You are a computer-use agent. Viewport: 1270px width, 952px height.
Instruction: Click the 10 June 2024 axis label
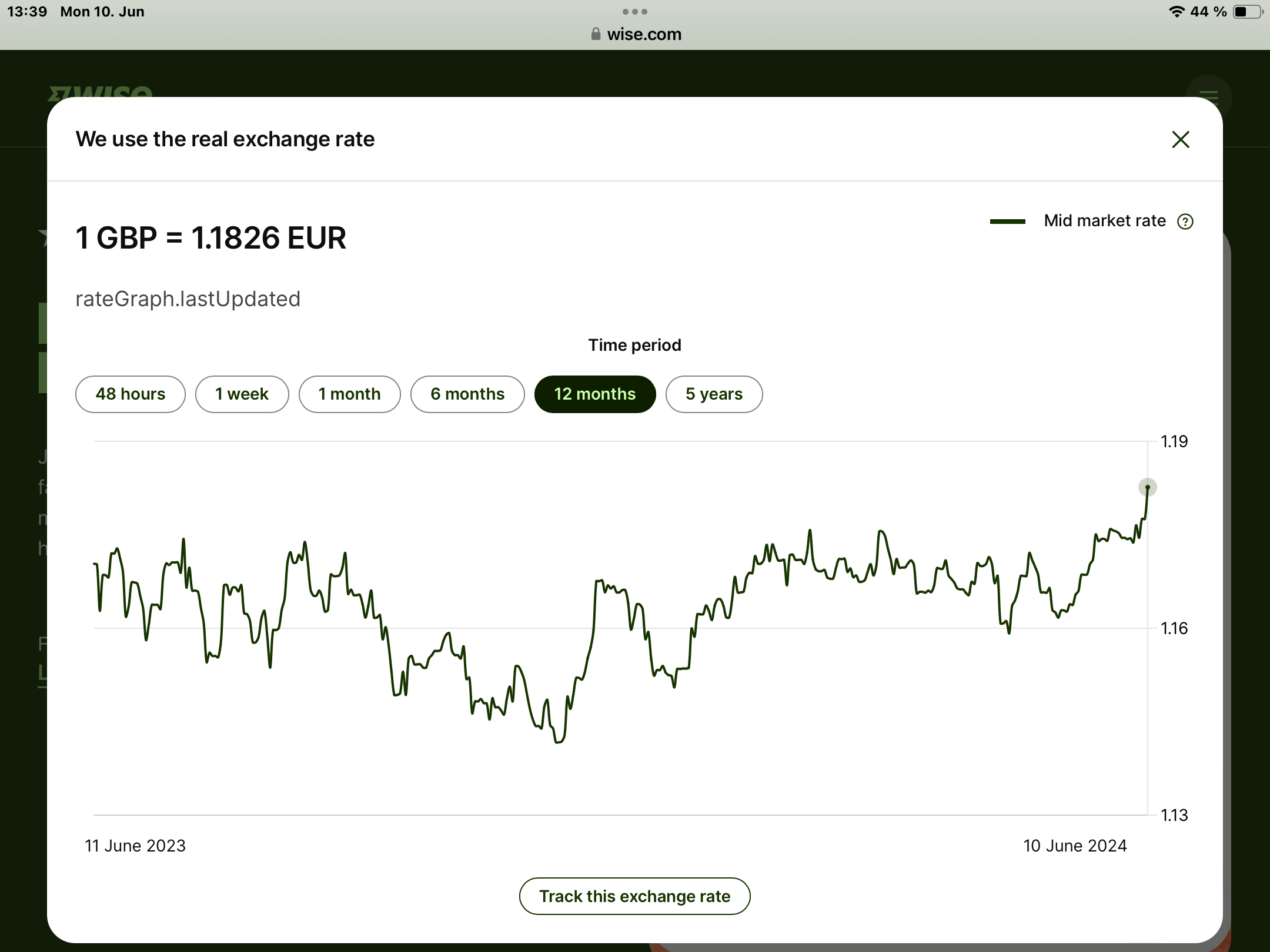click(x=1075, y=846)
